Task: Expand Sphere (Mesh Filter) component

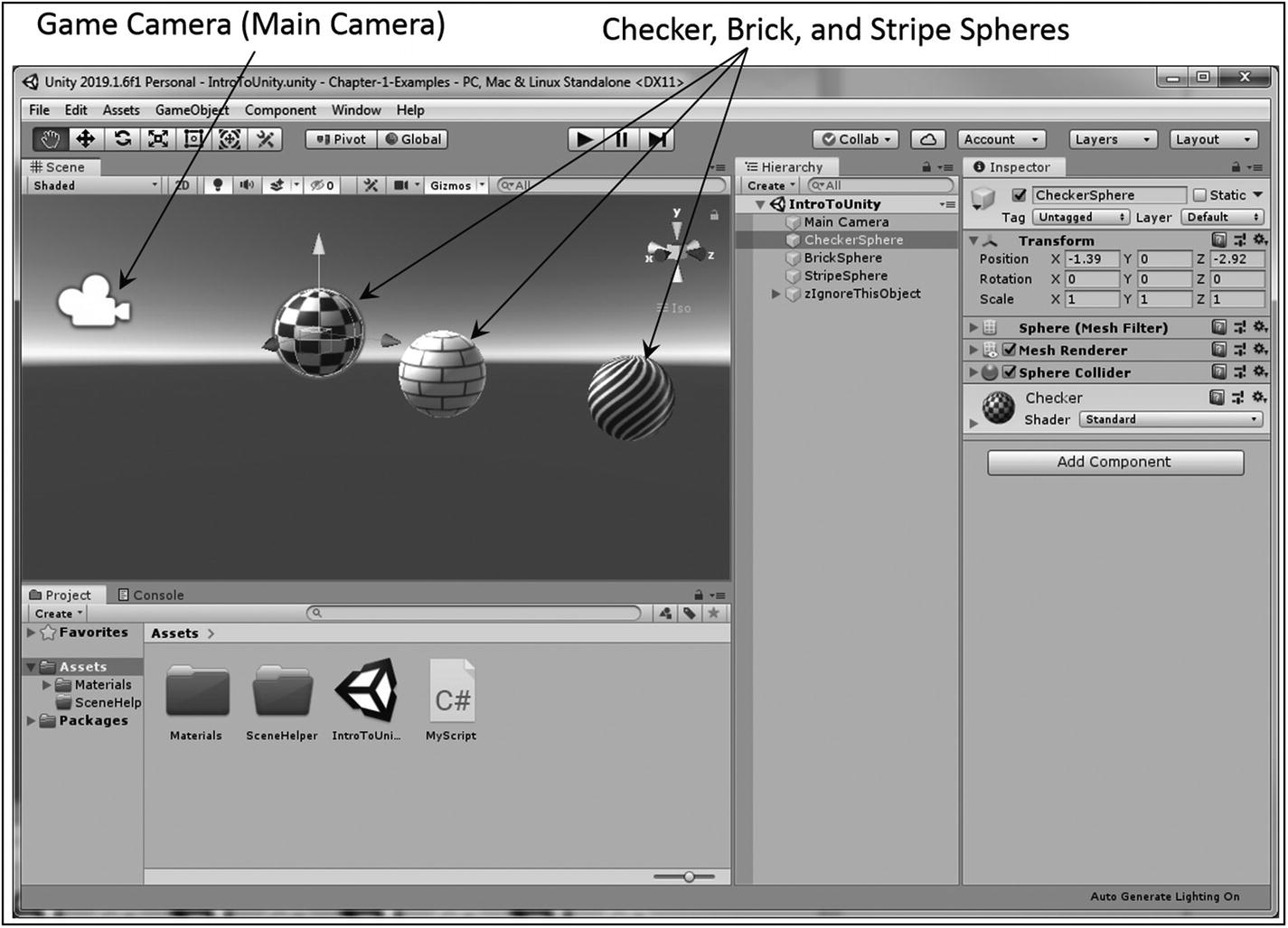Action: [973, 327]
